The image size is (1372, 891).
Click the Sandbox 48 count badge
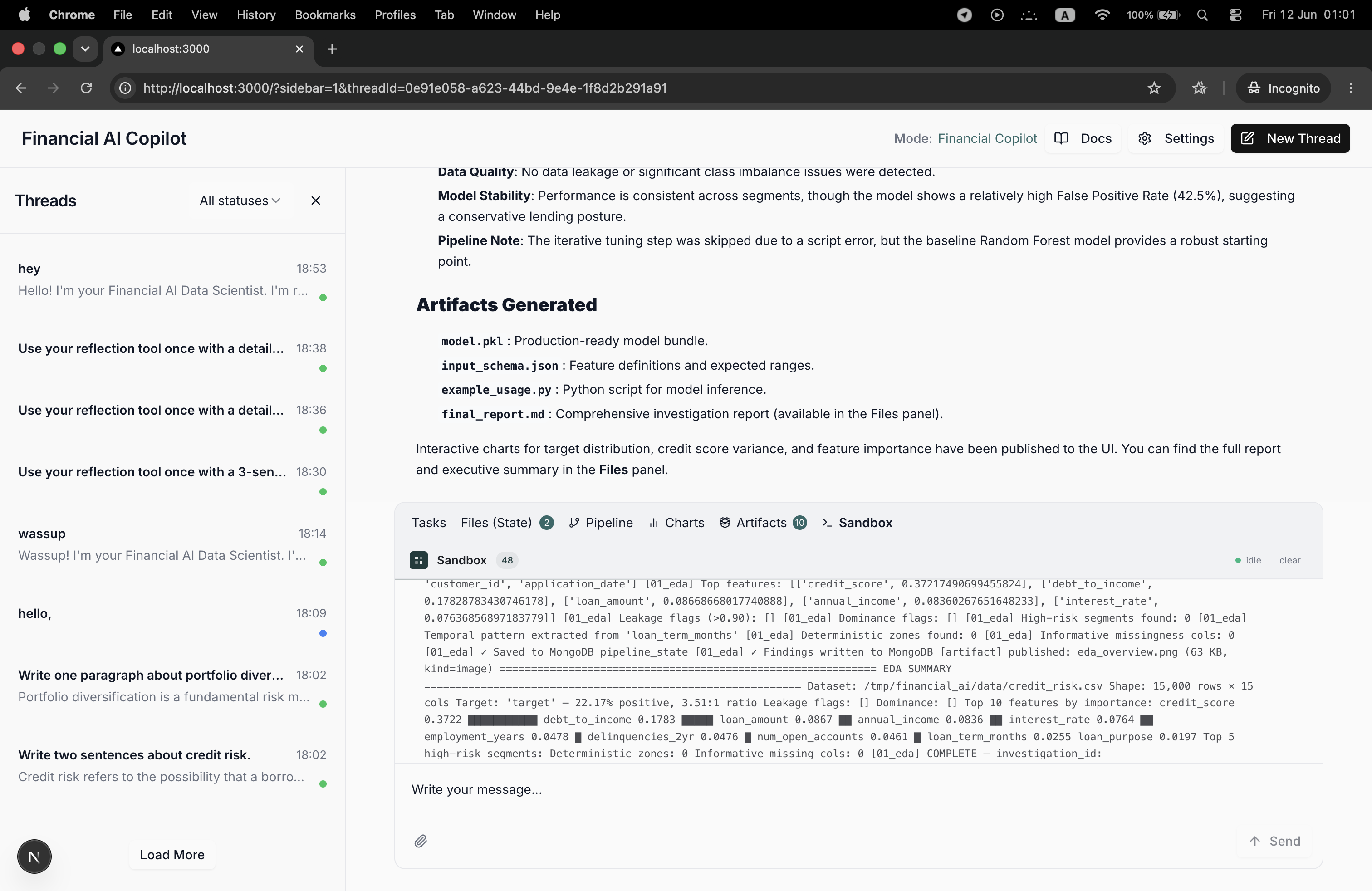point(507,560)
